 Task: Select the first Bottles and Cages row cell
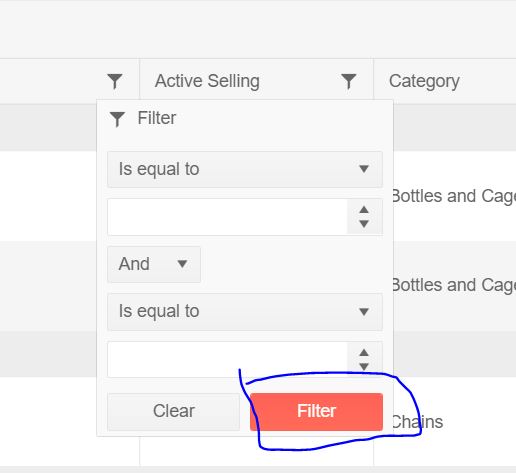pyautogui.click(x=454, y=196)
